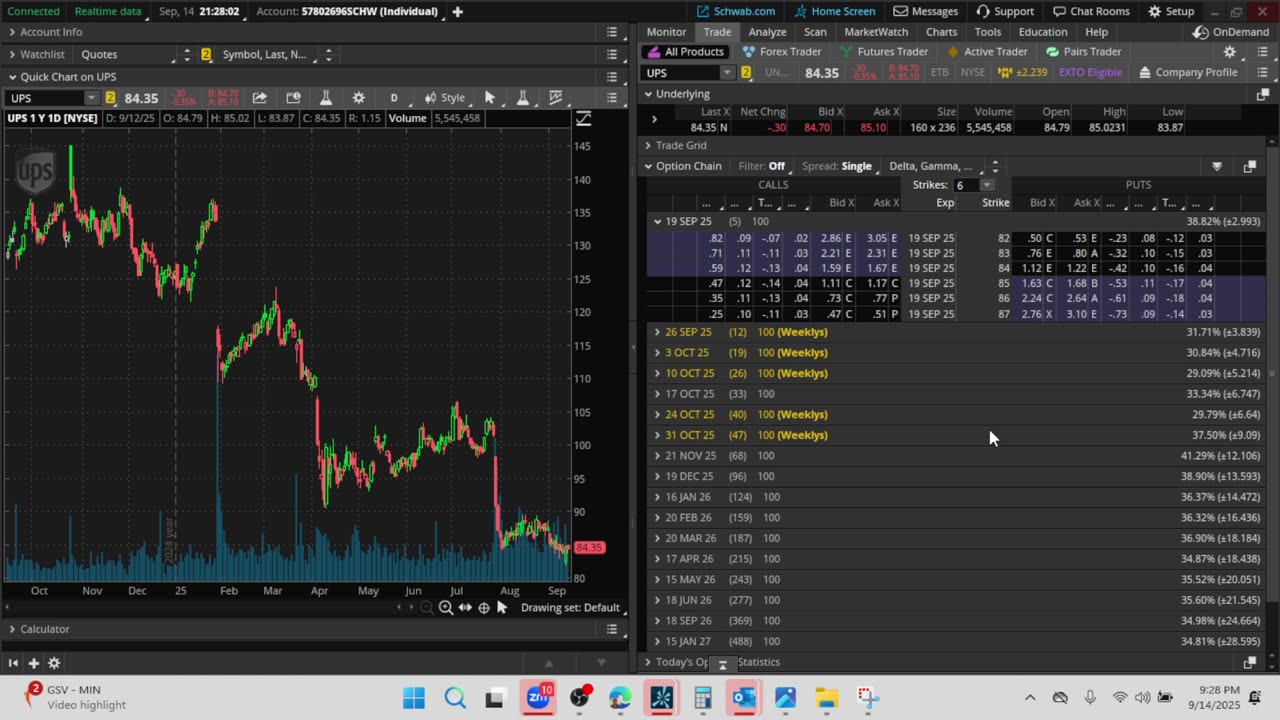The width and height of the screenshot is (1280, 720).
Task: Open the chart Style menu
Action: pos(445,98)
